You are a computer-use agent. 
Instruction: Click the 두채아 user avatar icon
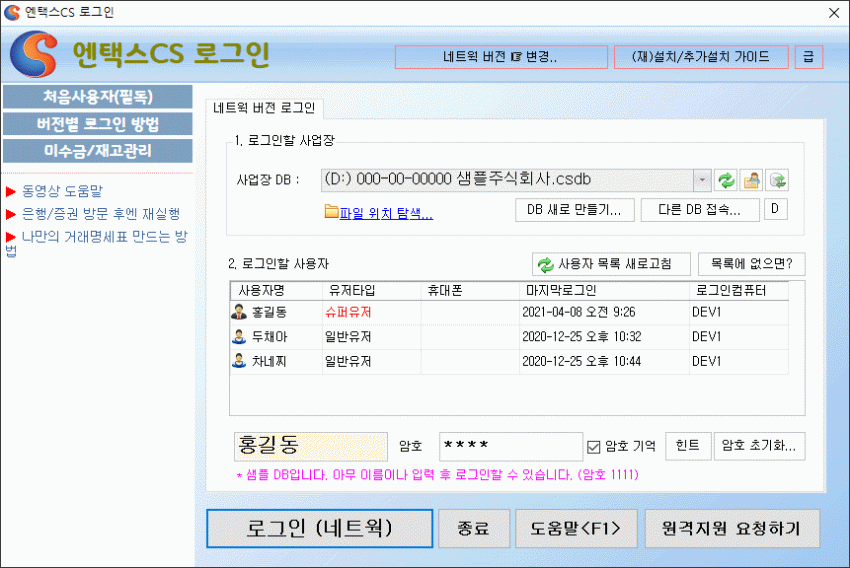[239, 337]
